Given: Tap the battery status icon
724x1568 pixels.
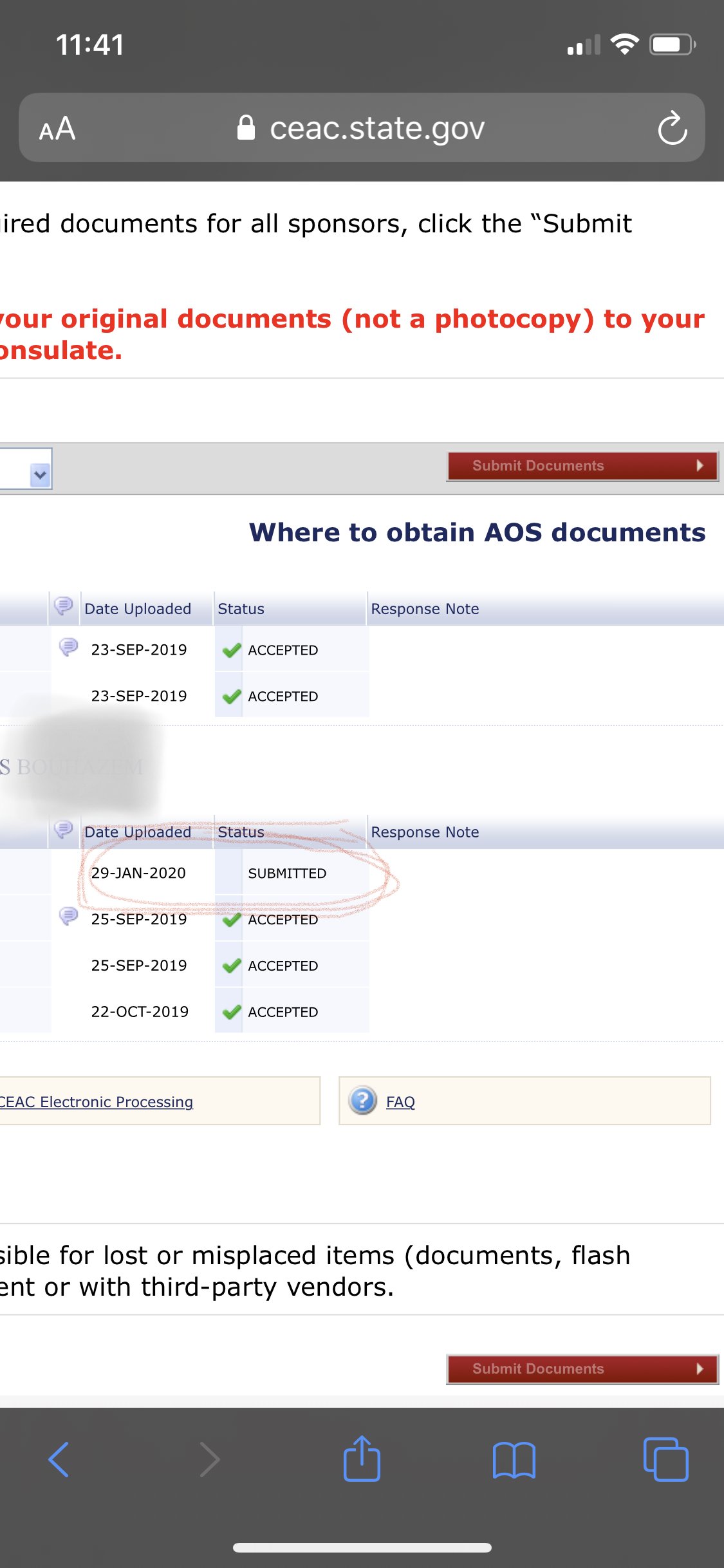Looking at the screenshot, I should click(x=673, y=44).
